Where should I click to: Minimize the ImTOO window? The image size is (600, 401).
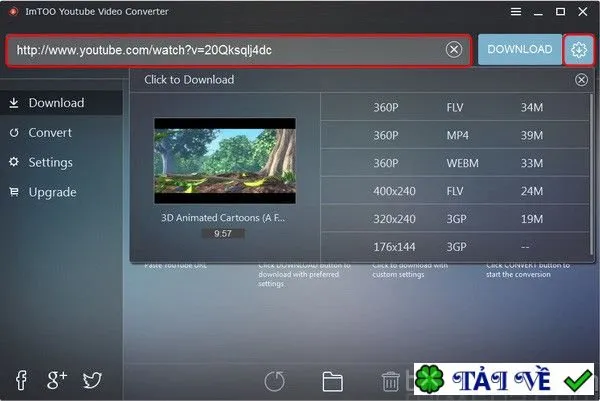tap(538, 14)
